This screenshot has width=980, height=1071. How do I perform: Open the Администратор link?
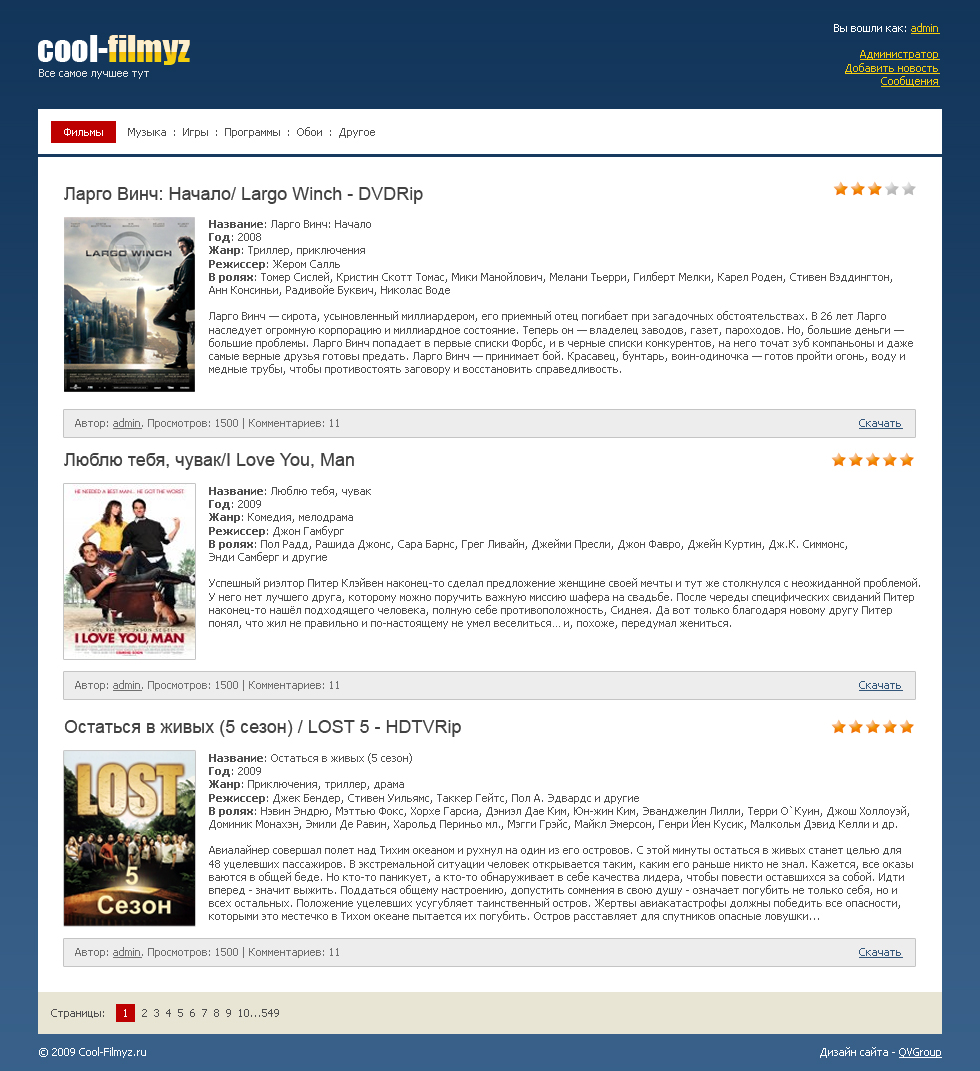pos(899,55)
